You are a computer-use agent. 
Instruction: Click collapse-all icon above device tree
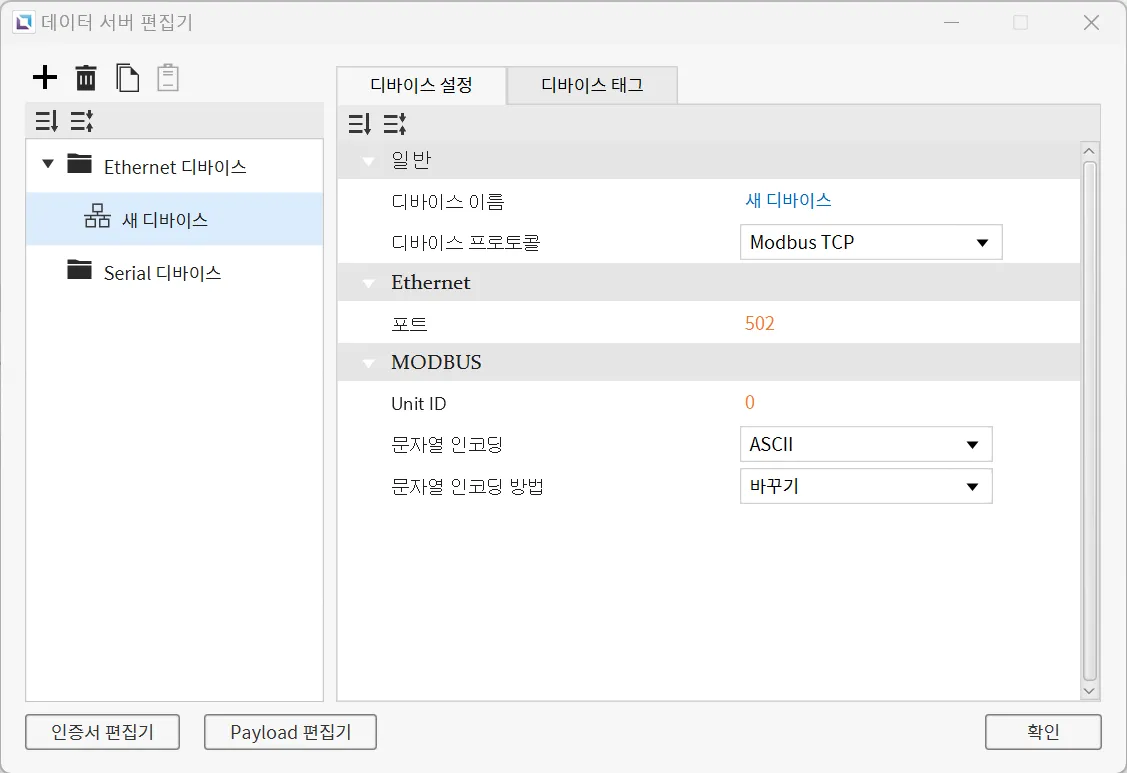[x=81, y=122]
